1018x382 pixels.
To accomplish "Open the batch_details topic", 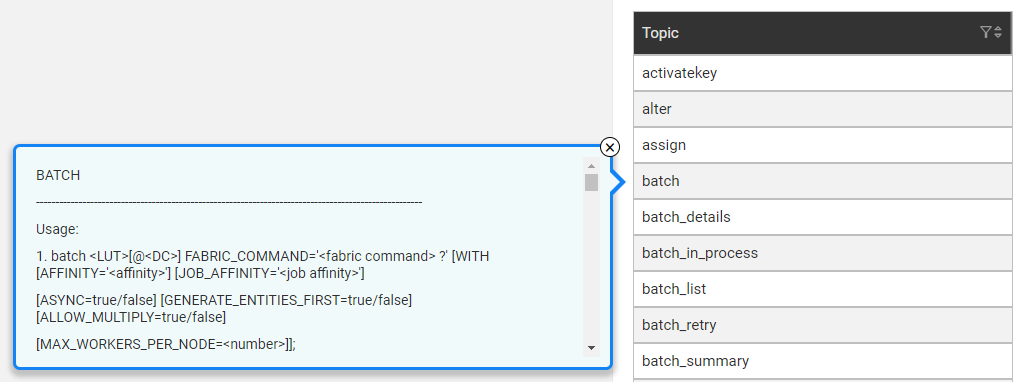I will point(823,217).
